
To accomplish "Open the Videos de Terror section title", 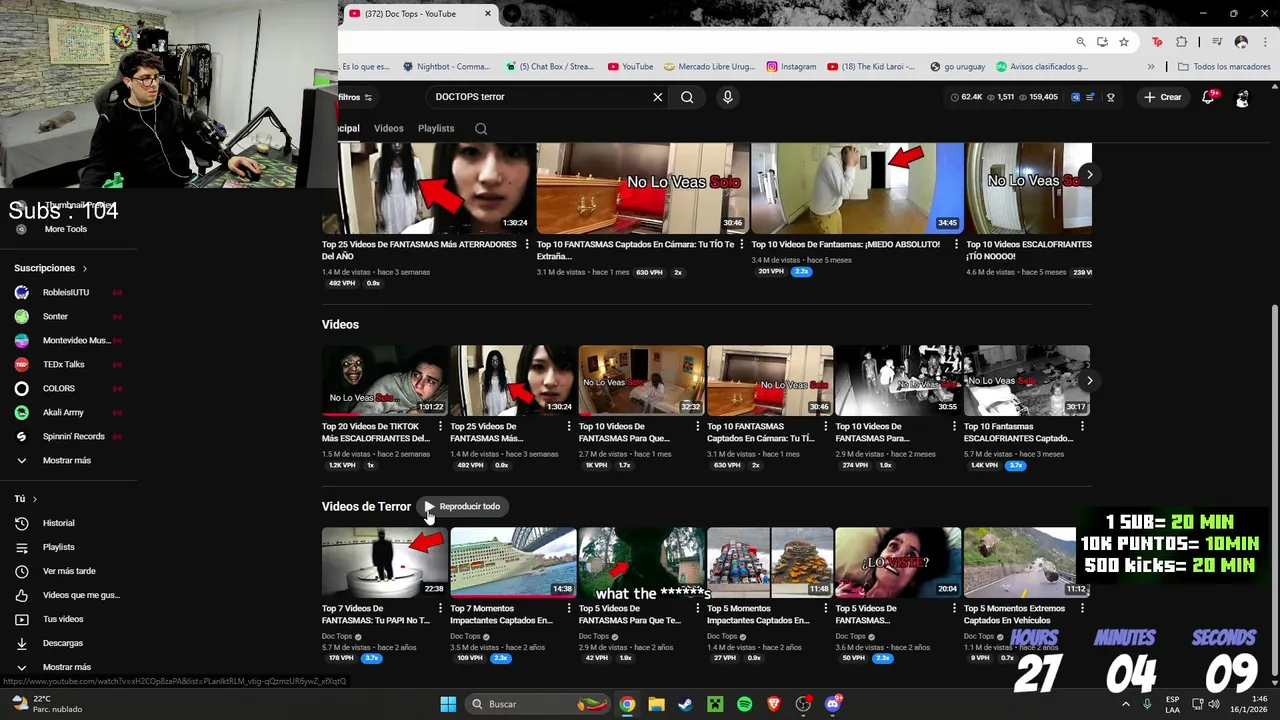I will point(366,506).
